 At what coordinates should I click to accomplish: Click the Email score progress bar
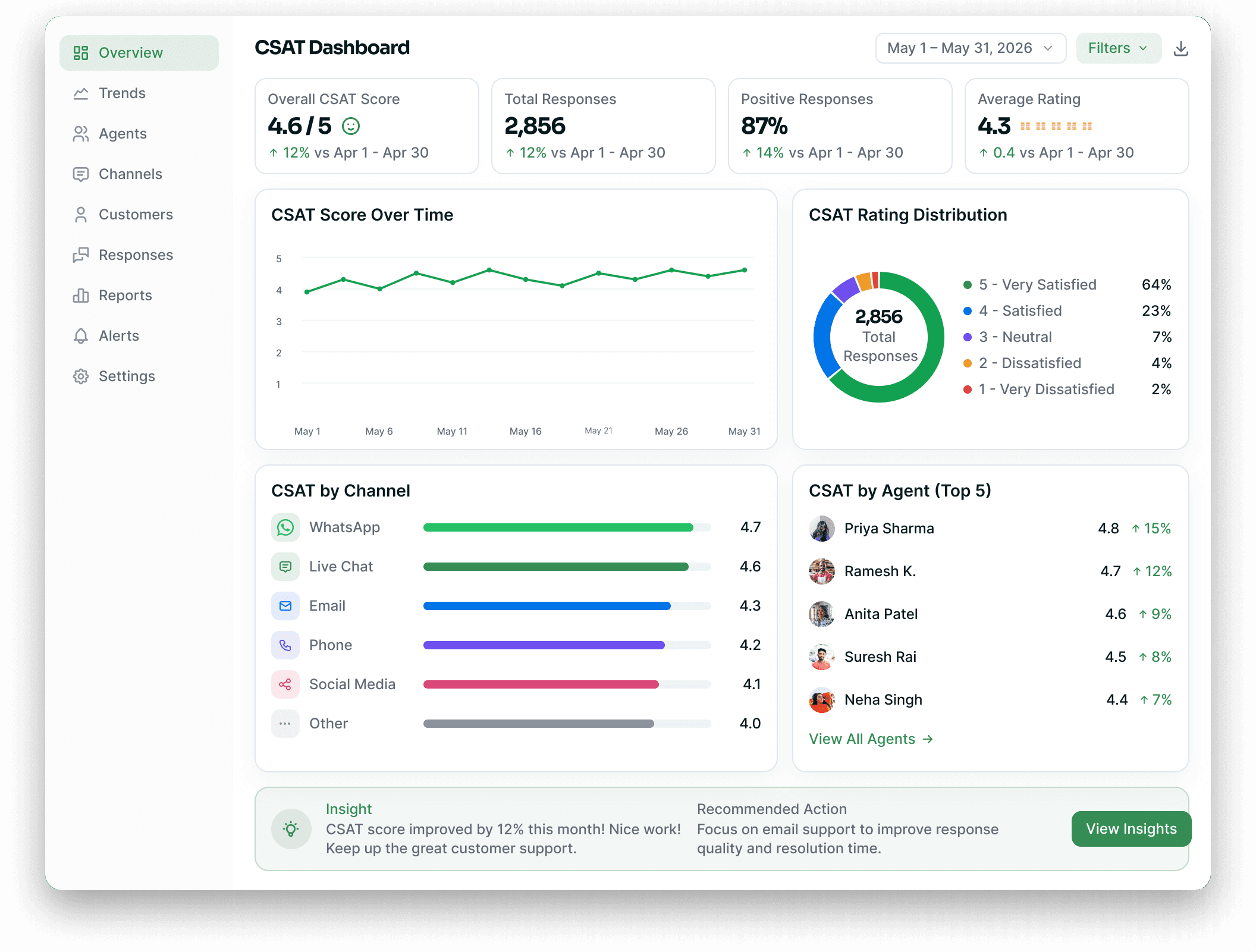click(567, 606)
